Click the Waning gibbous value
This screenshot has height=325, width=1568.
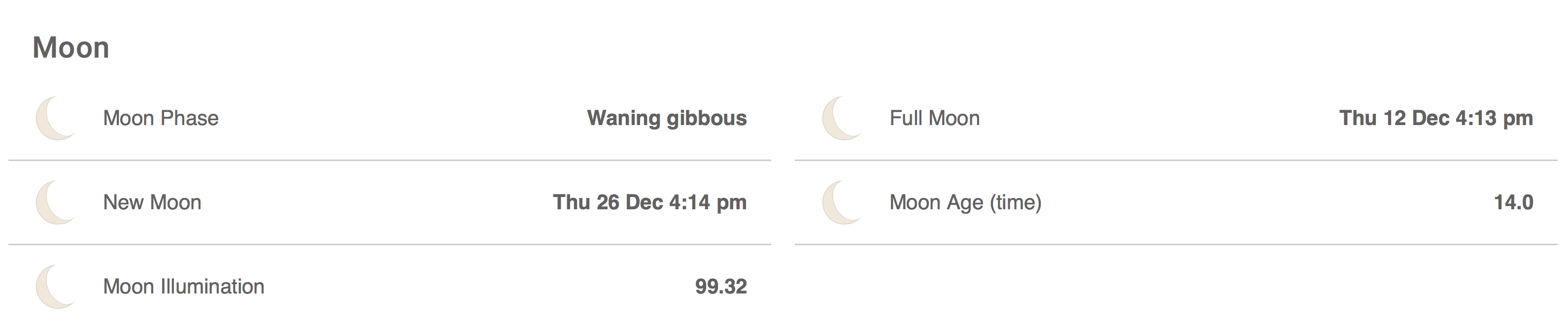click(667, 118)
